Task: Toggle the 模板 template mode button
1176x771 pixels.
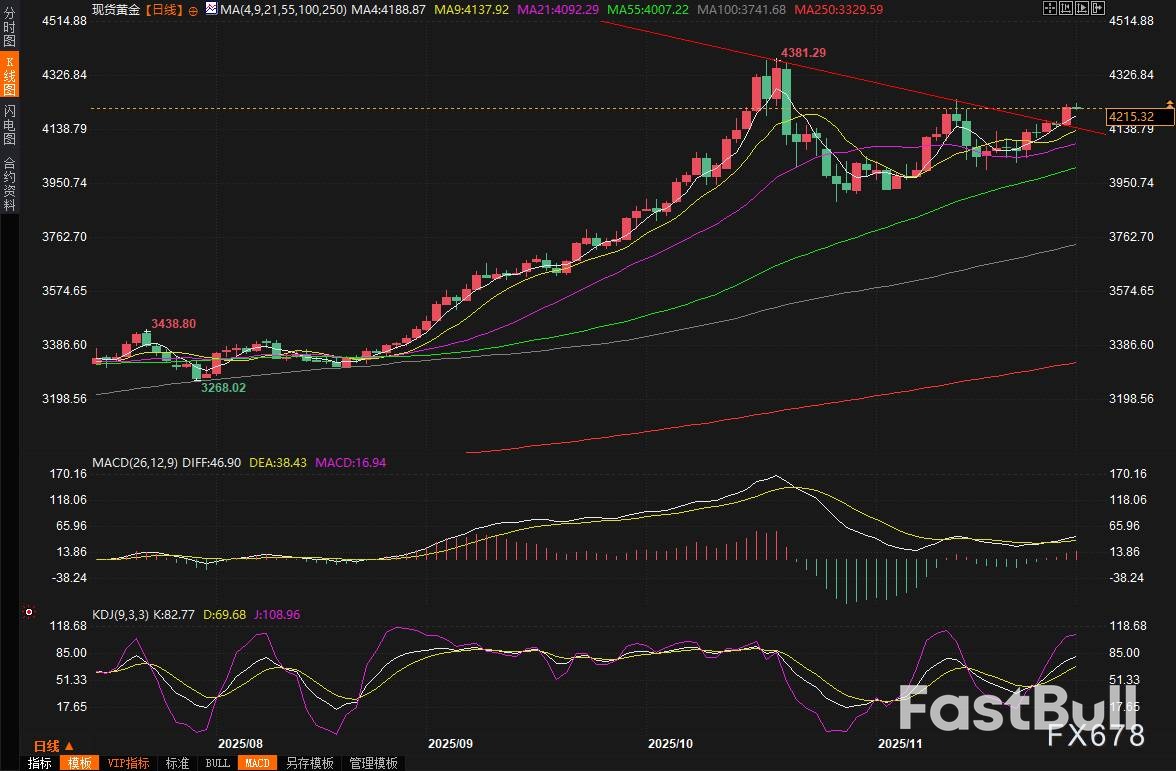Action: [x=77, y=763]
